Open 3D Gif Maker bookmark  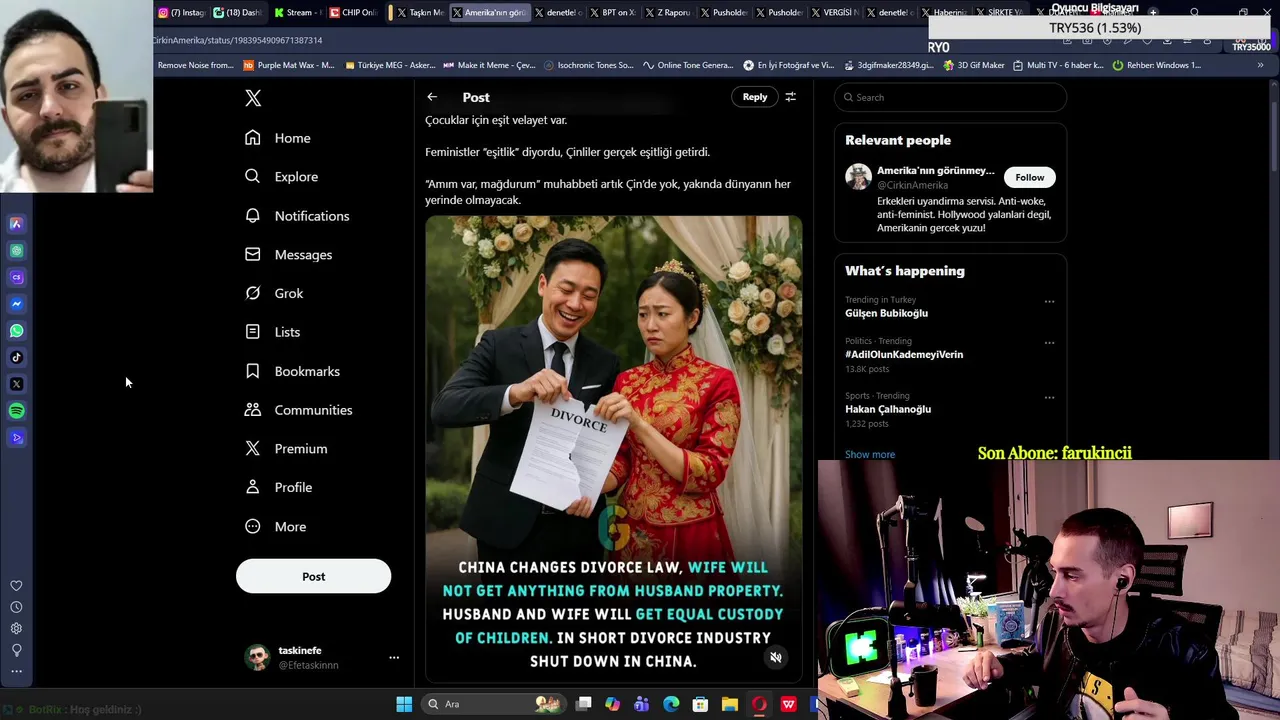[975, 65]
